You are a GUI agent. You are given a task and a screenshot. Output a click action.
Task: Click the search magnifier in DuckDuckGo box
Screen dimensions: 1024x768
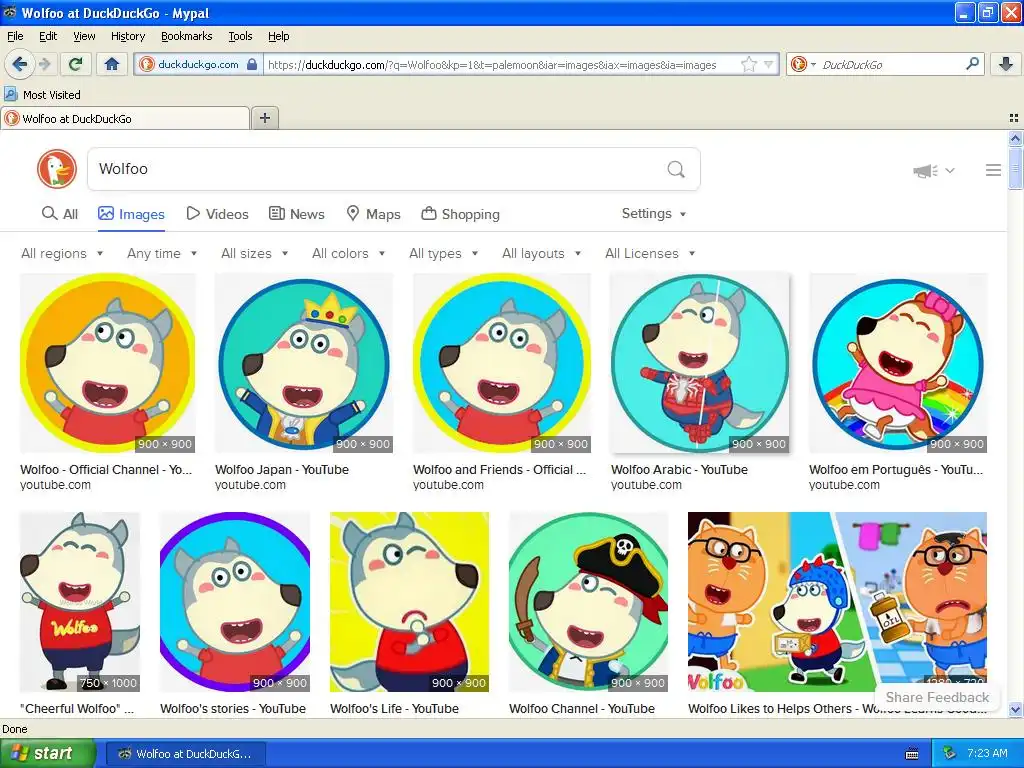(x=676, y=170)
